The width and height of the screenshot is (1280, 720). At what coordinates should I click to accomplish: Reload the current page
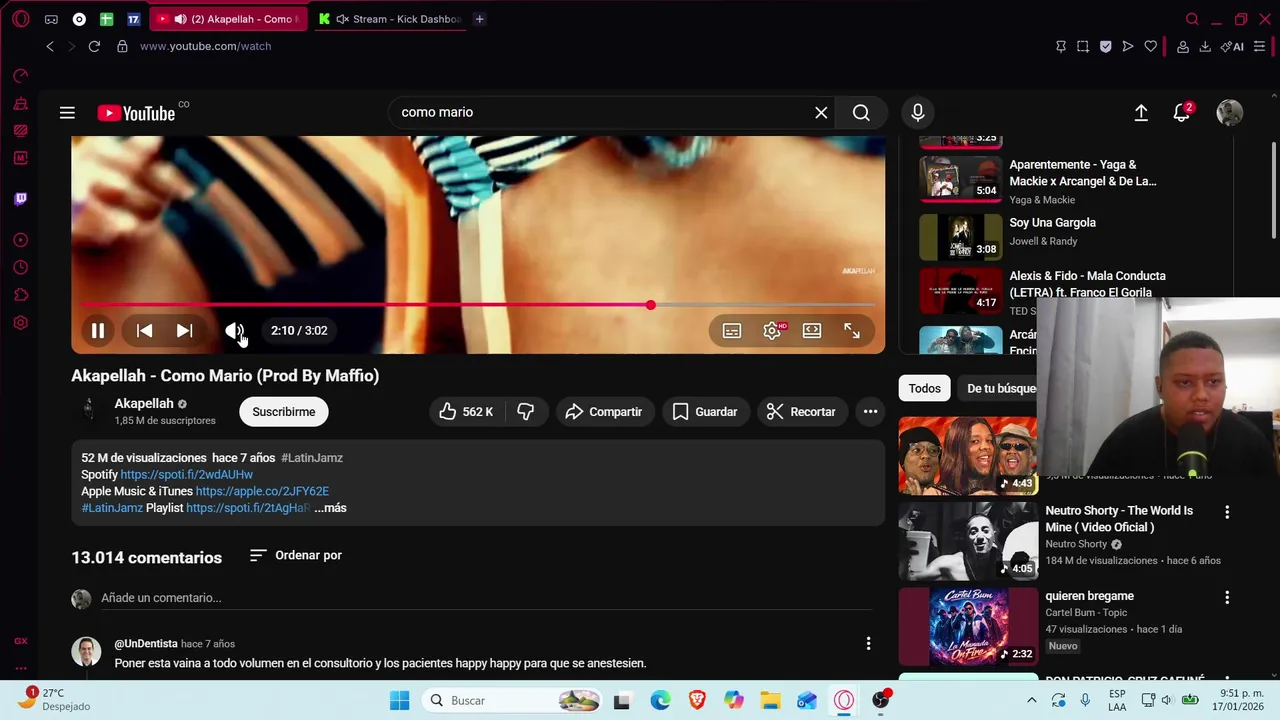(x=94, y=46)
